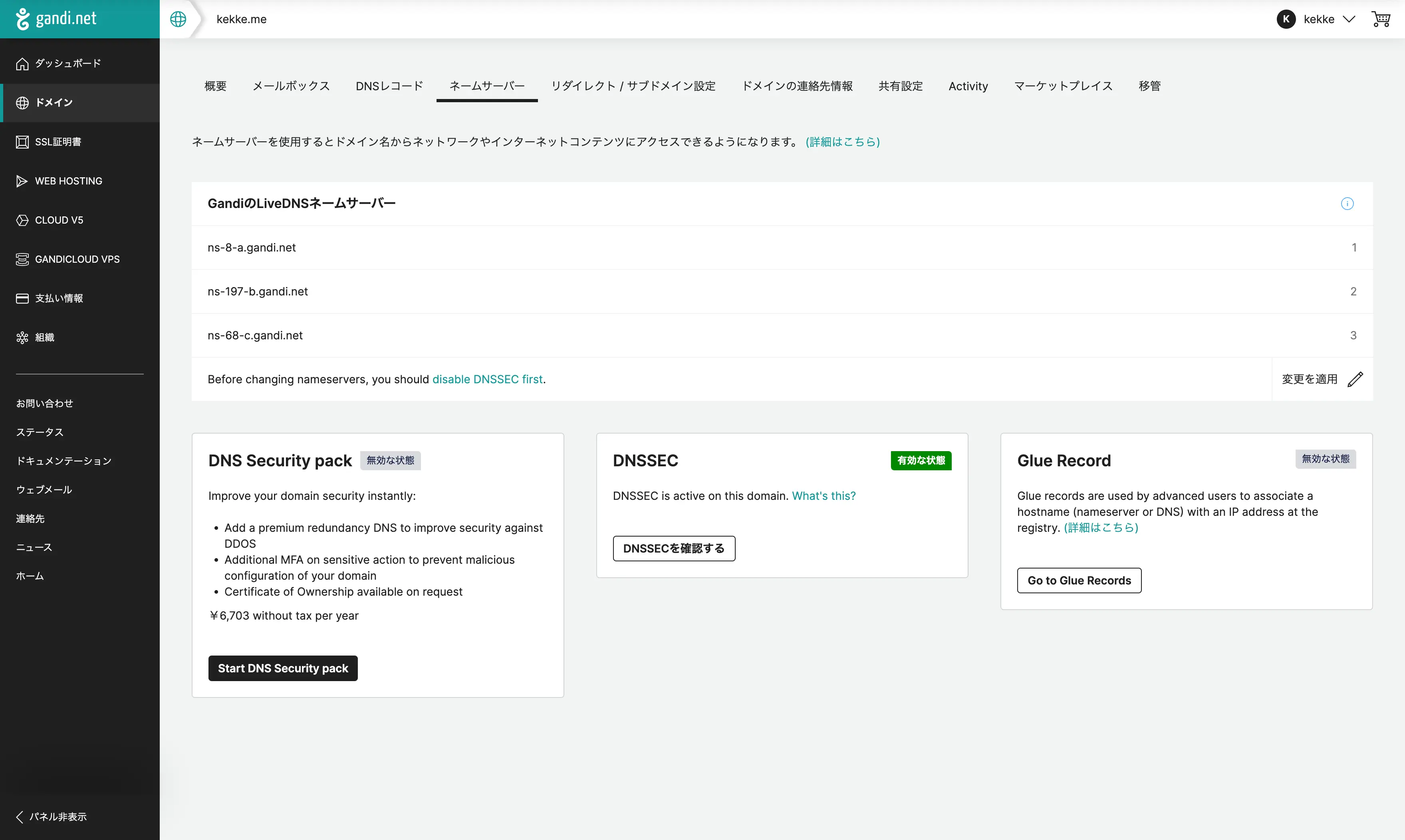The width and height of the screenshot is (1405, 840).
Task: Click the ステータス link
Action: tap(40, 432)
